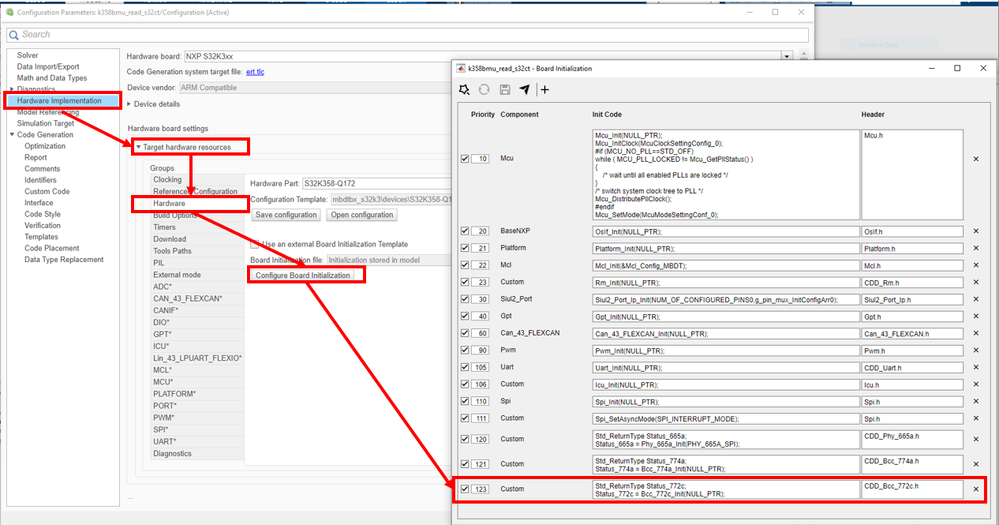
Task: Toggle the Pwm priority 90 checkbox
Action: [464, 350]
